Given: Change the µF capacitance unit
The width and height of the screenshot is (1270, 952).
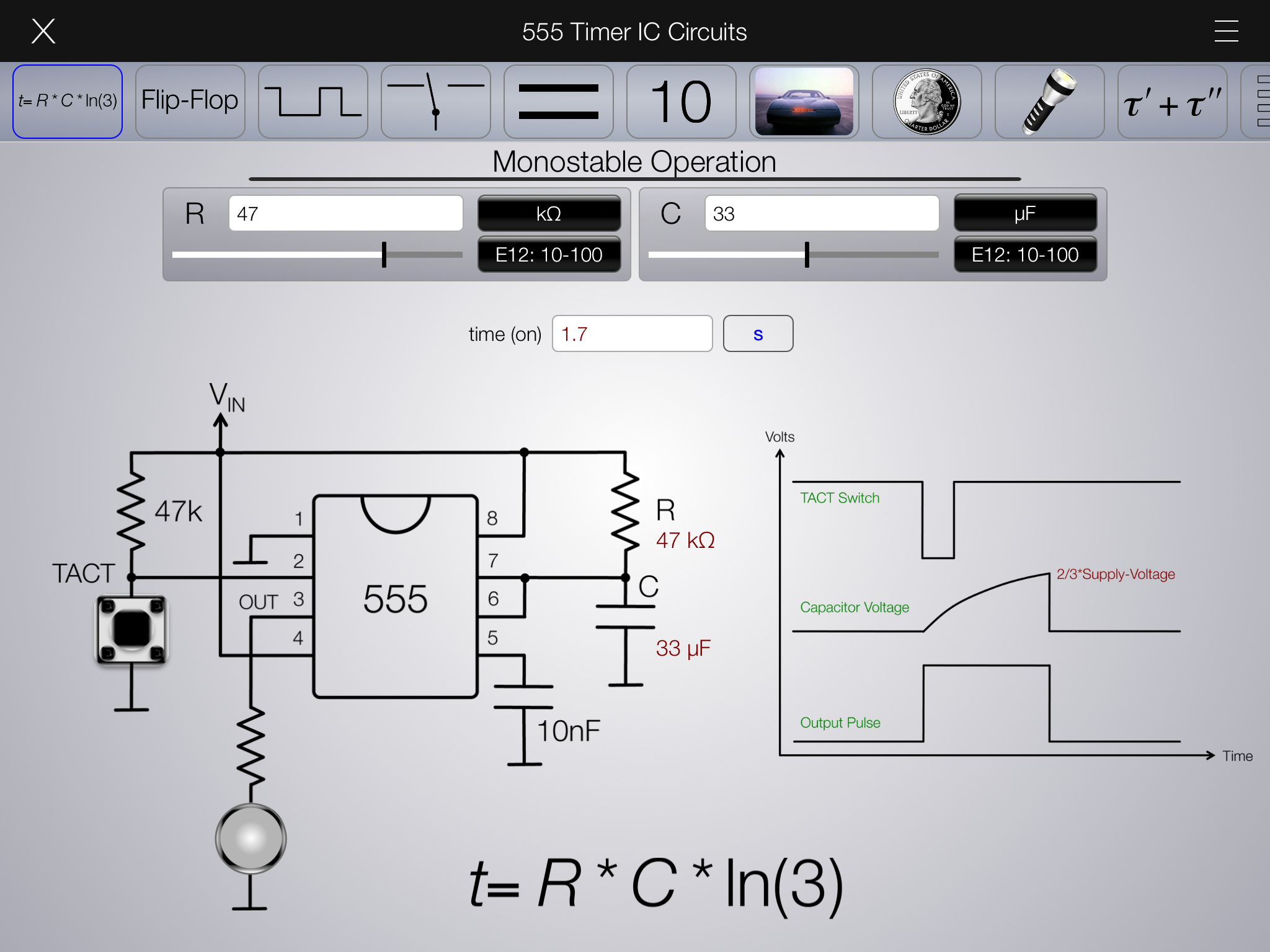Looking at the screenshot, I should click(x=1025, y=214).
